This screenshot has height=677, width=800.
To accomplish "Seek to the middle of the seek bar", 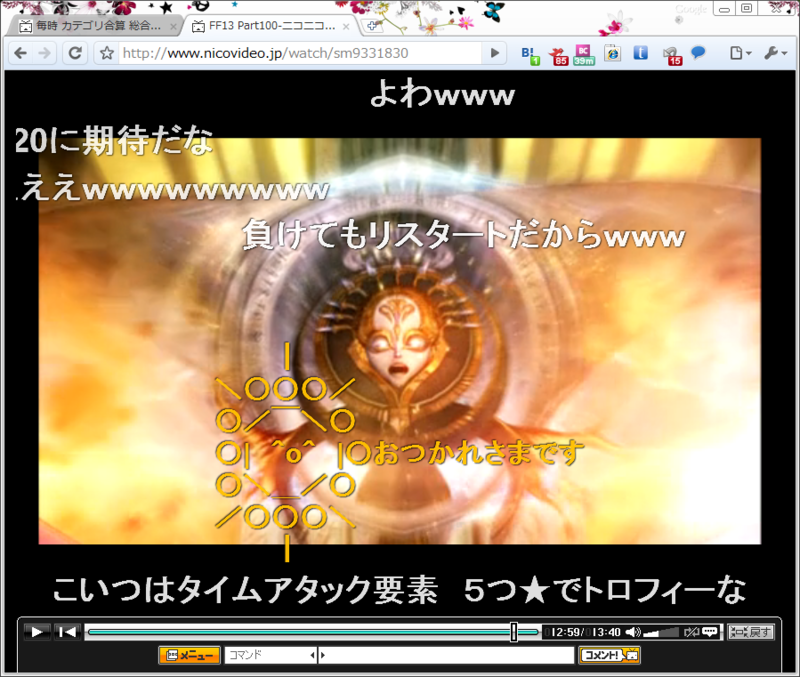I will click(x=313, y=632).
